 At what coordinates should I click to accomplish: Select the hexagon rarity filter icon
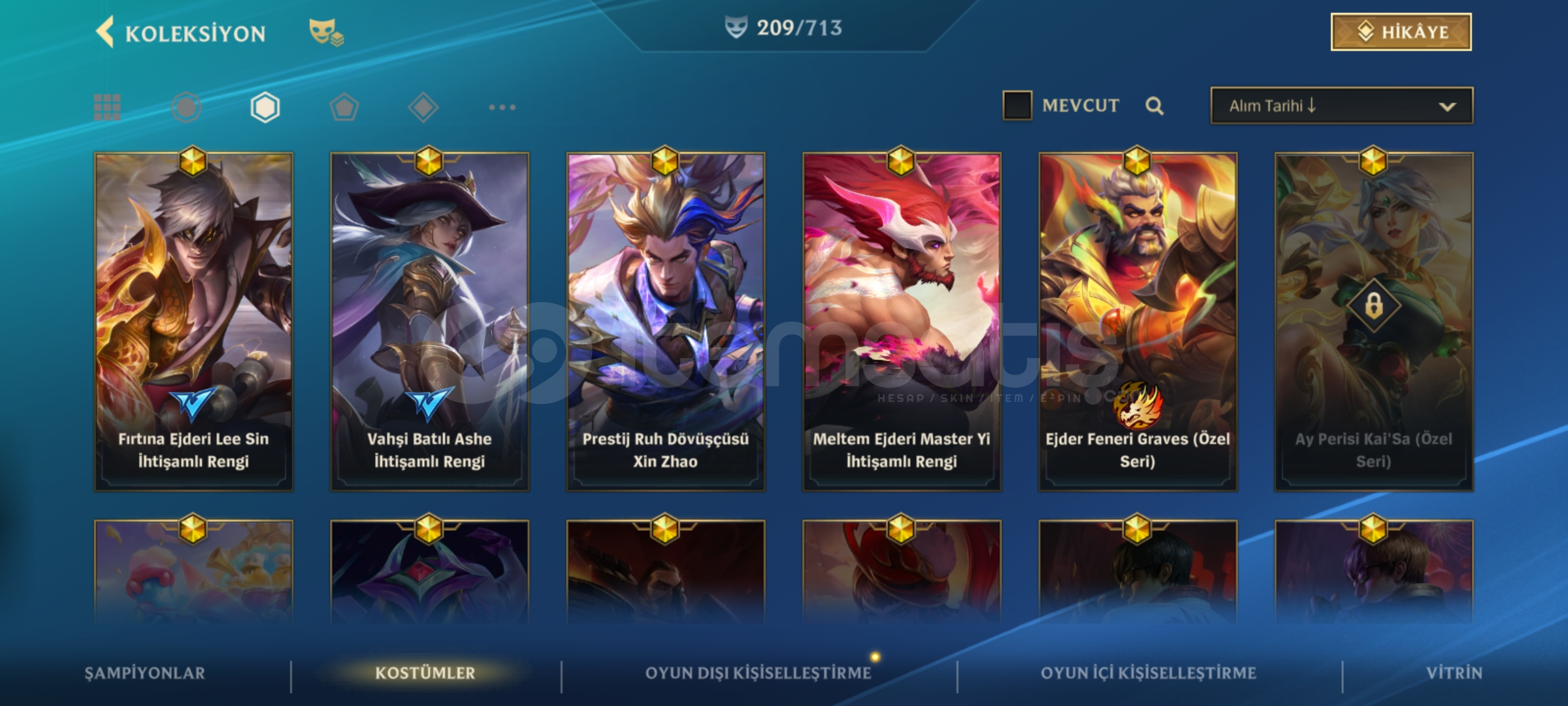(x=265, y=107)
